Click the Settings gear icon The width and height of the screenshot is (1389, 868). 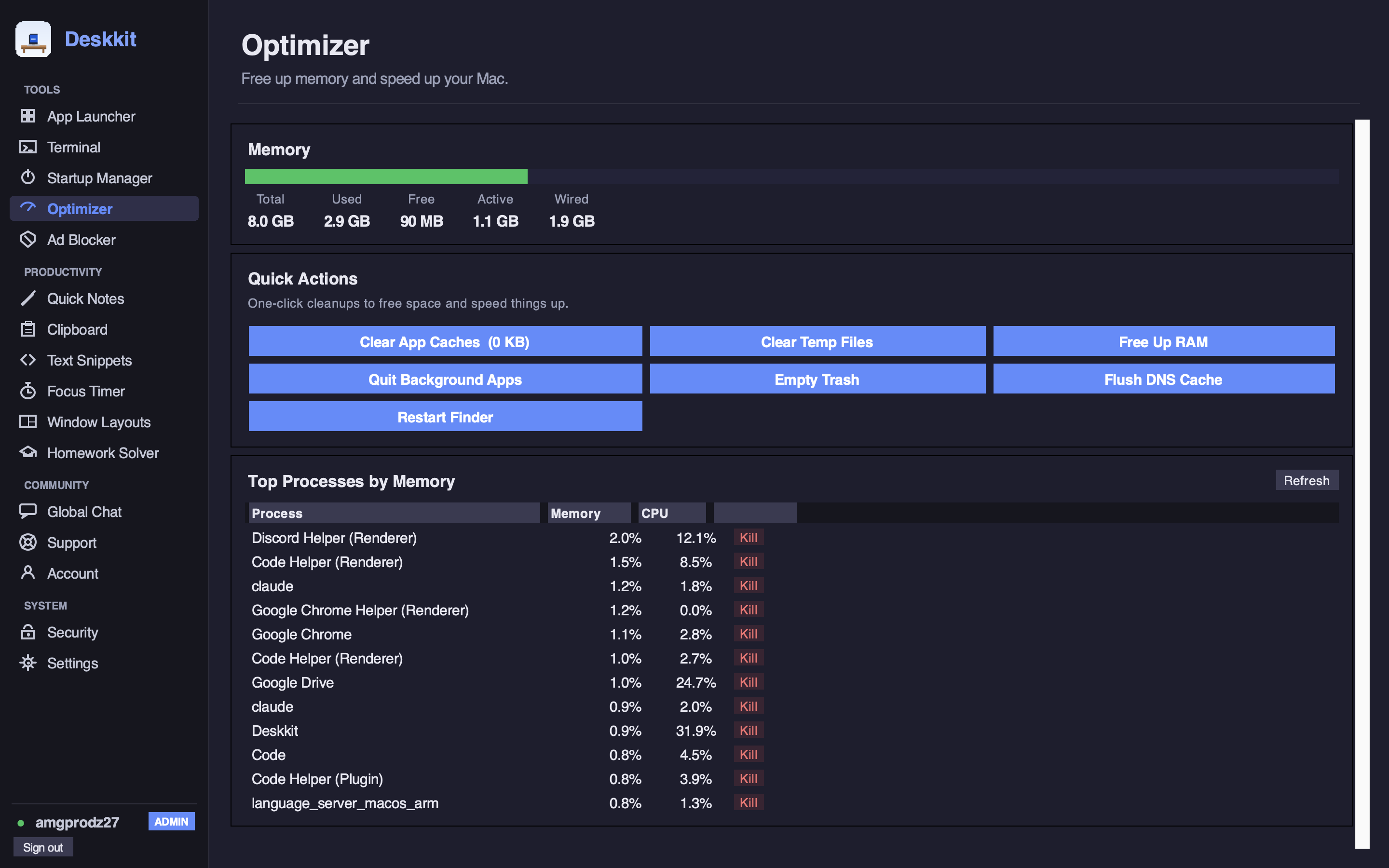27,663
